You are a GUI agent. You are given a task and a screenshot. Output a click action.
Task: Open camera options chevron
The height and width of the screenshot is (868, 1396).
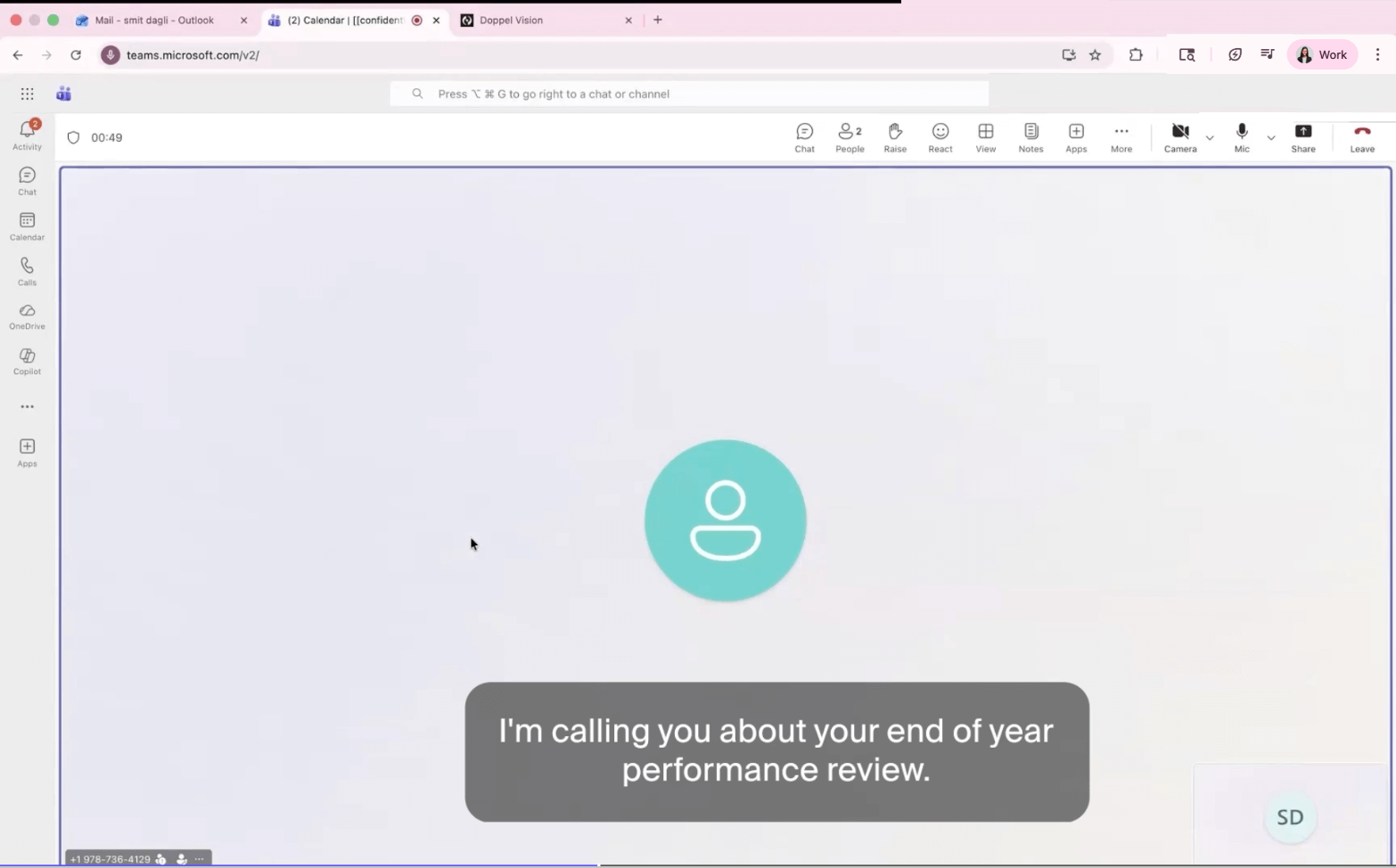click(x=1209, y=138)
